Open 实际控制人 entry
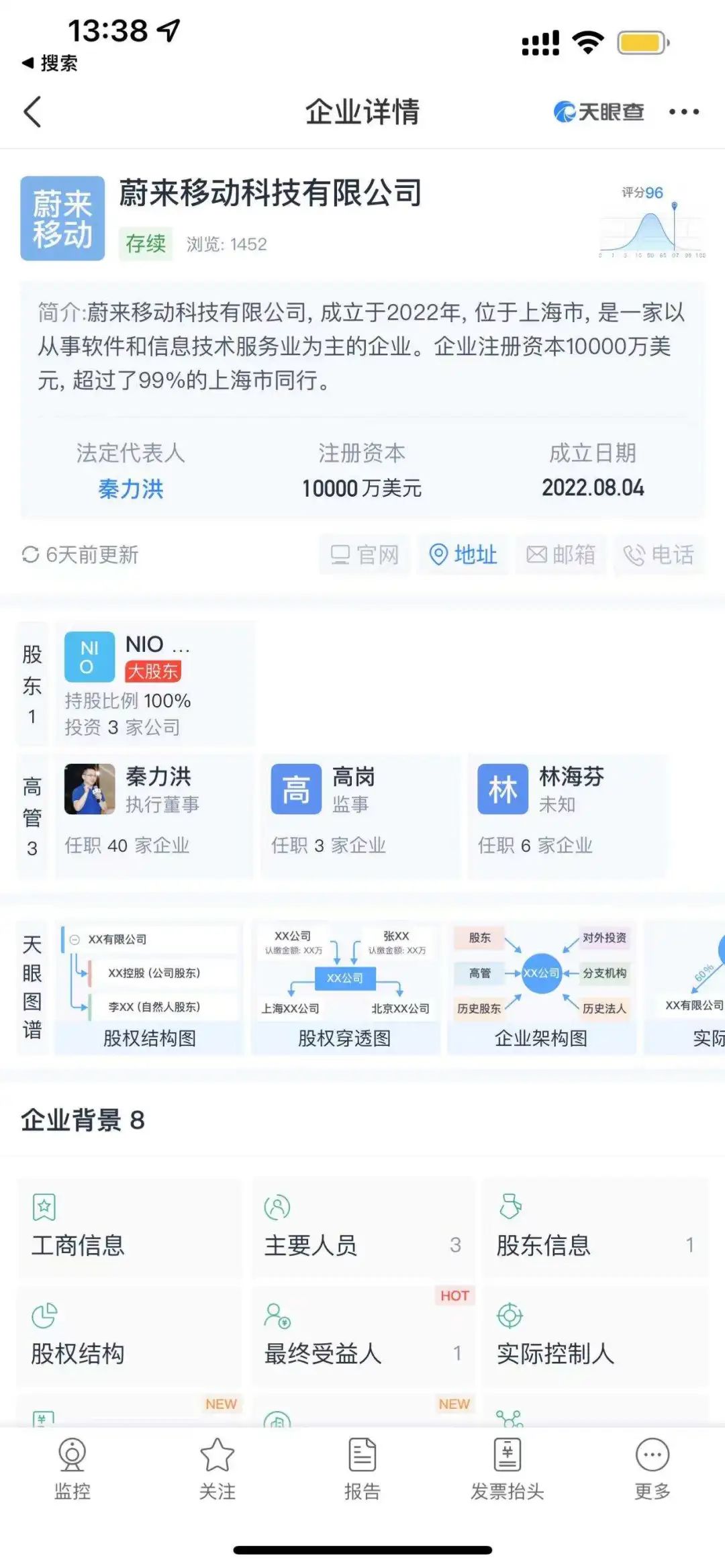Viewport: 725px width, 1568px height. [x=595, y=1336]
